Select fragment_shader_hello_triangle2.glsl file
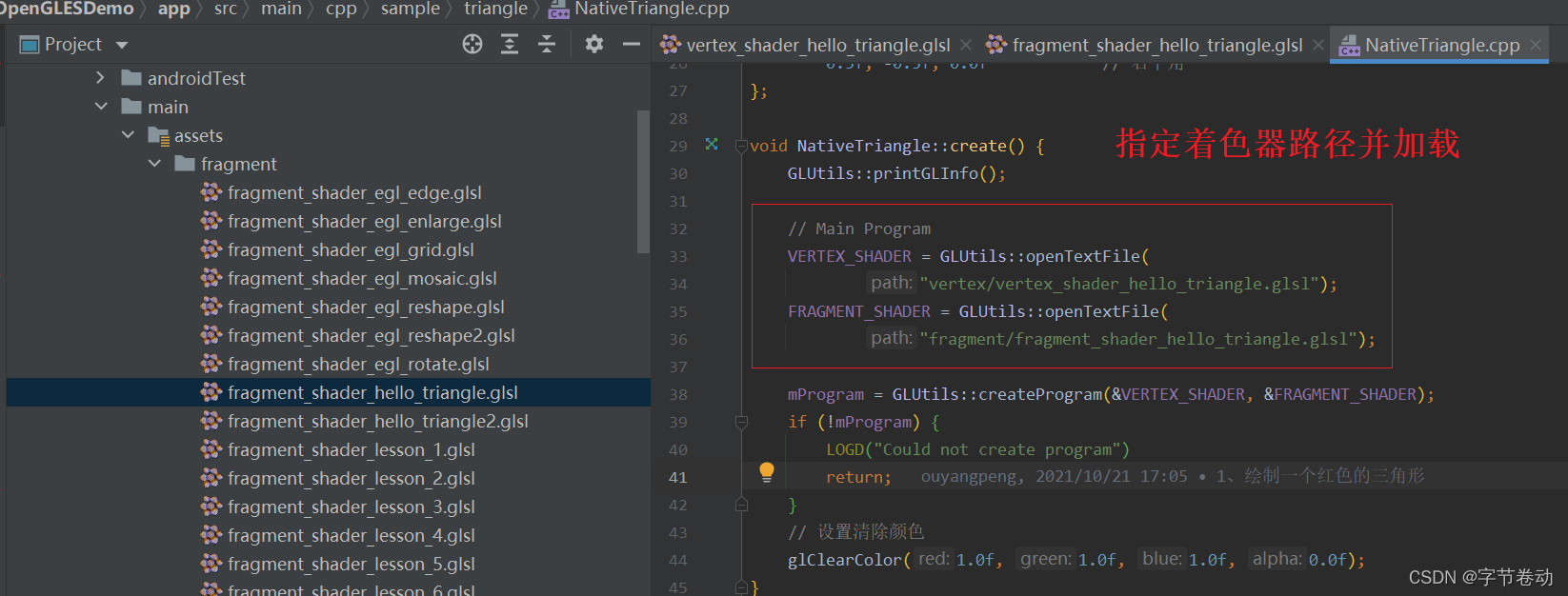 click(378, 421)
